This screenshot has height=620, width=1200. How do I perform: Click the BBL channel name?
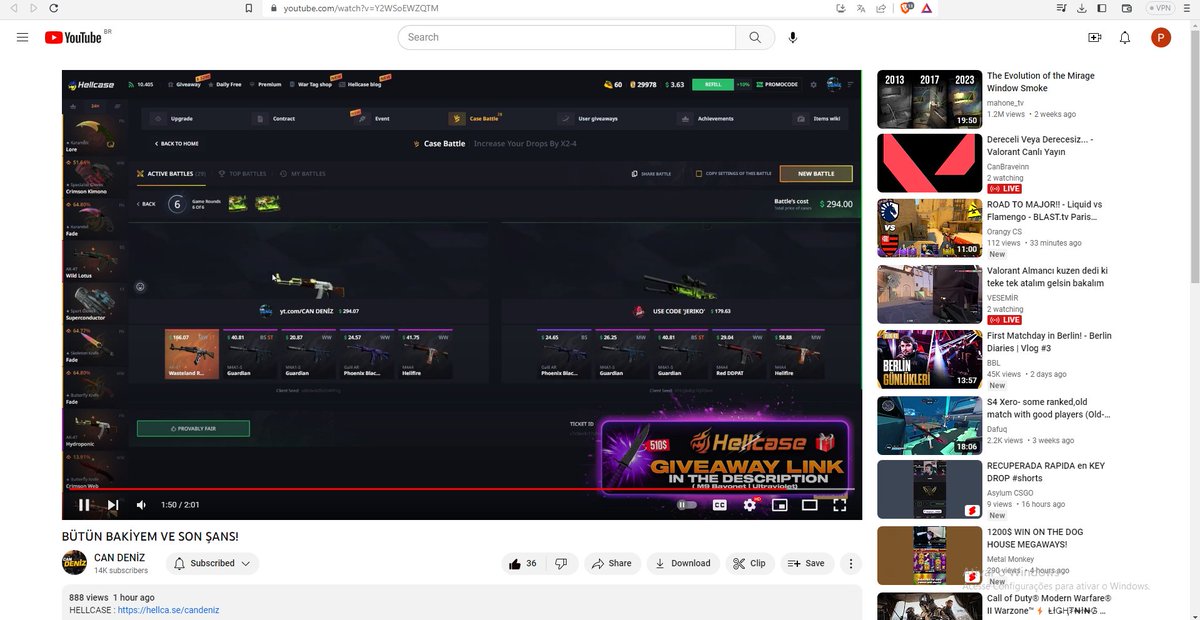pyautogui.click(x=995, y=362)
